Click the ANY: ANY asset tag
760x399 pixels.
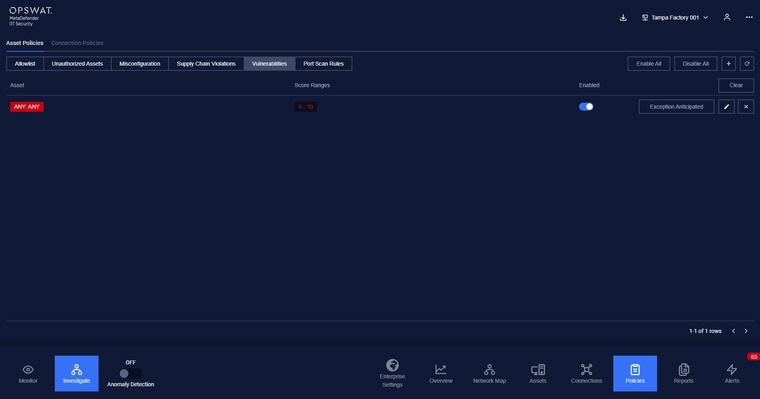(27, 107)
